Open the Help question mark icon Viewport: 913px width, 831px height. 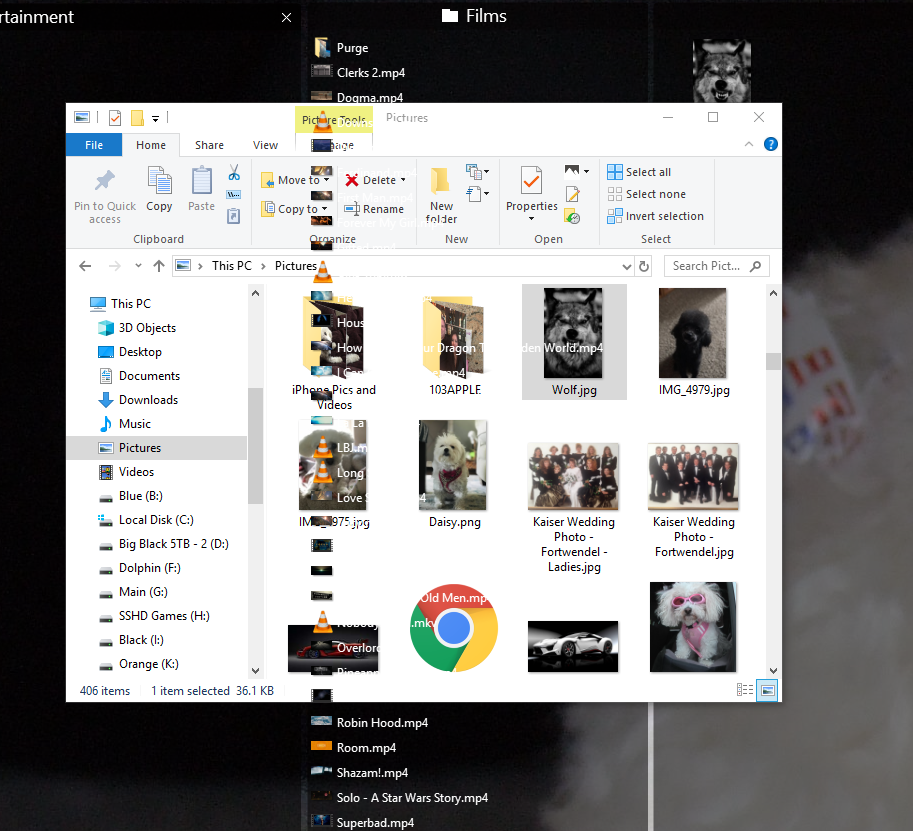[x=770, y=144]
